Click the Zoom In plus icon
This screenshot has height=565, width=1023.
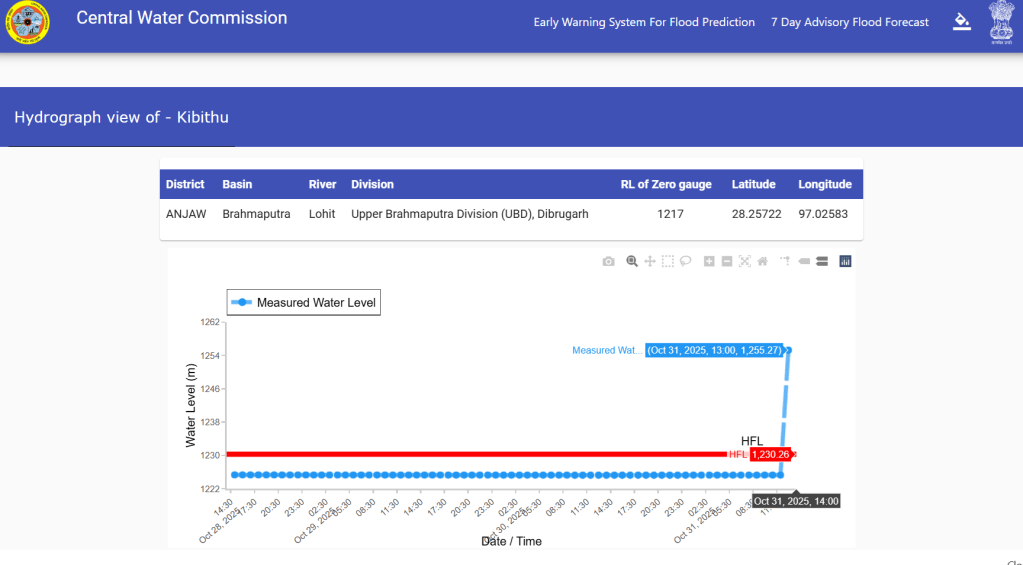pos(710,262)
